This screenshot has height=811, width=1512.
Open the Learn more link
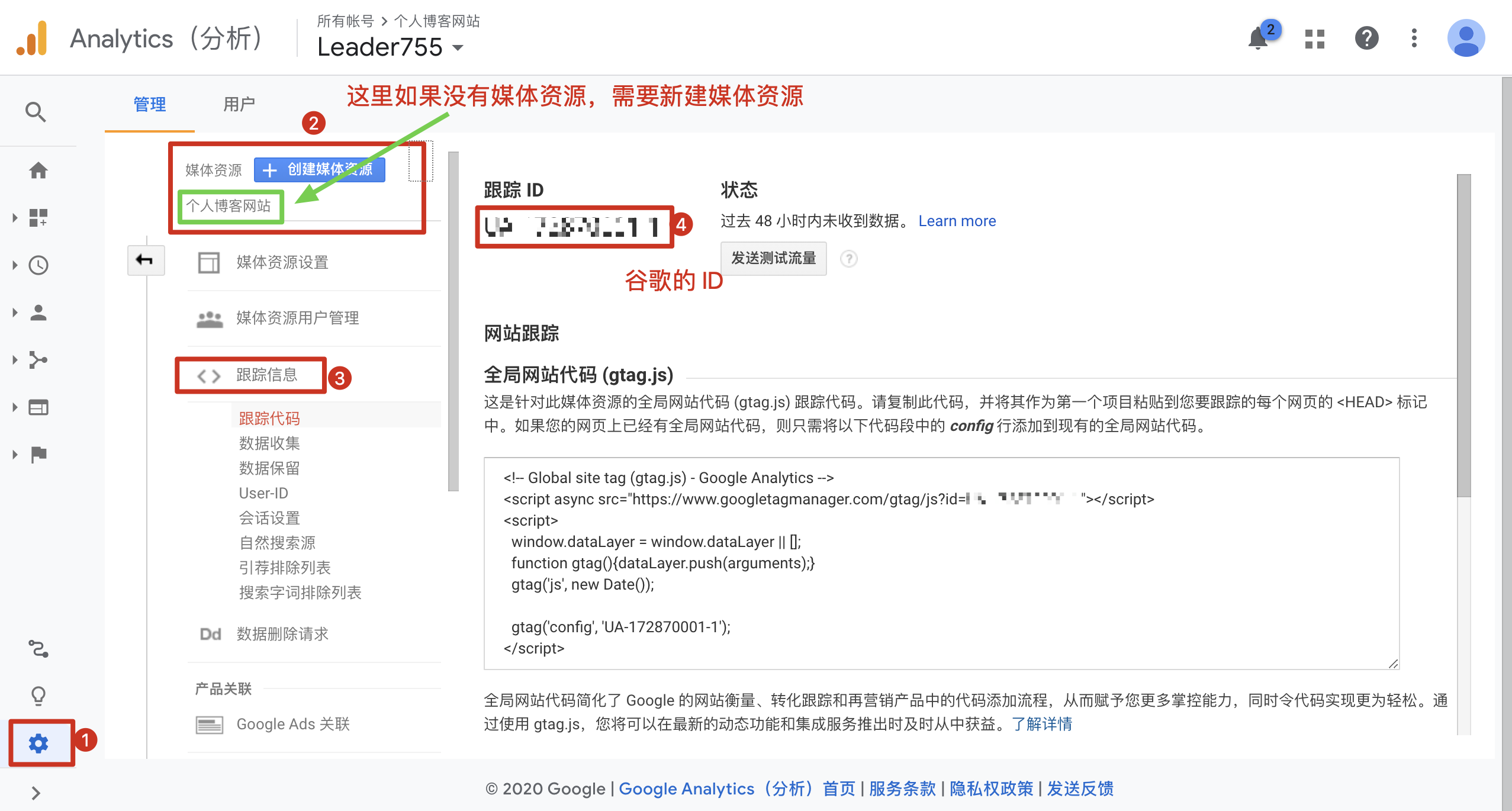pos(957,221)
